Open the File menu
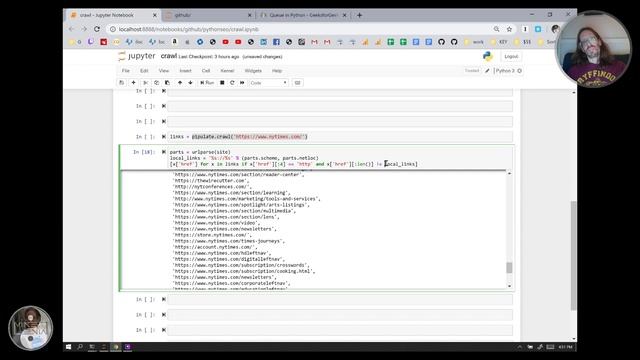Screen dimensions: 640x360 (126, 71)
